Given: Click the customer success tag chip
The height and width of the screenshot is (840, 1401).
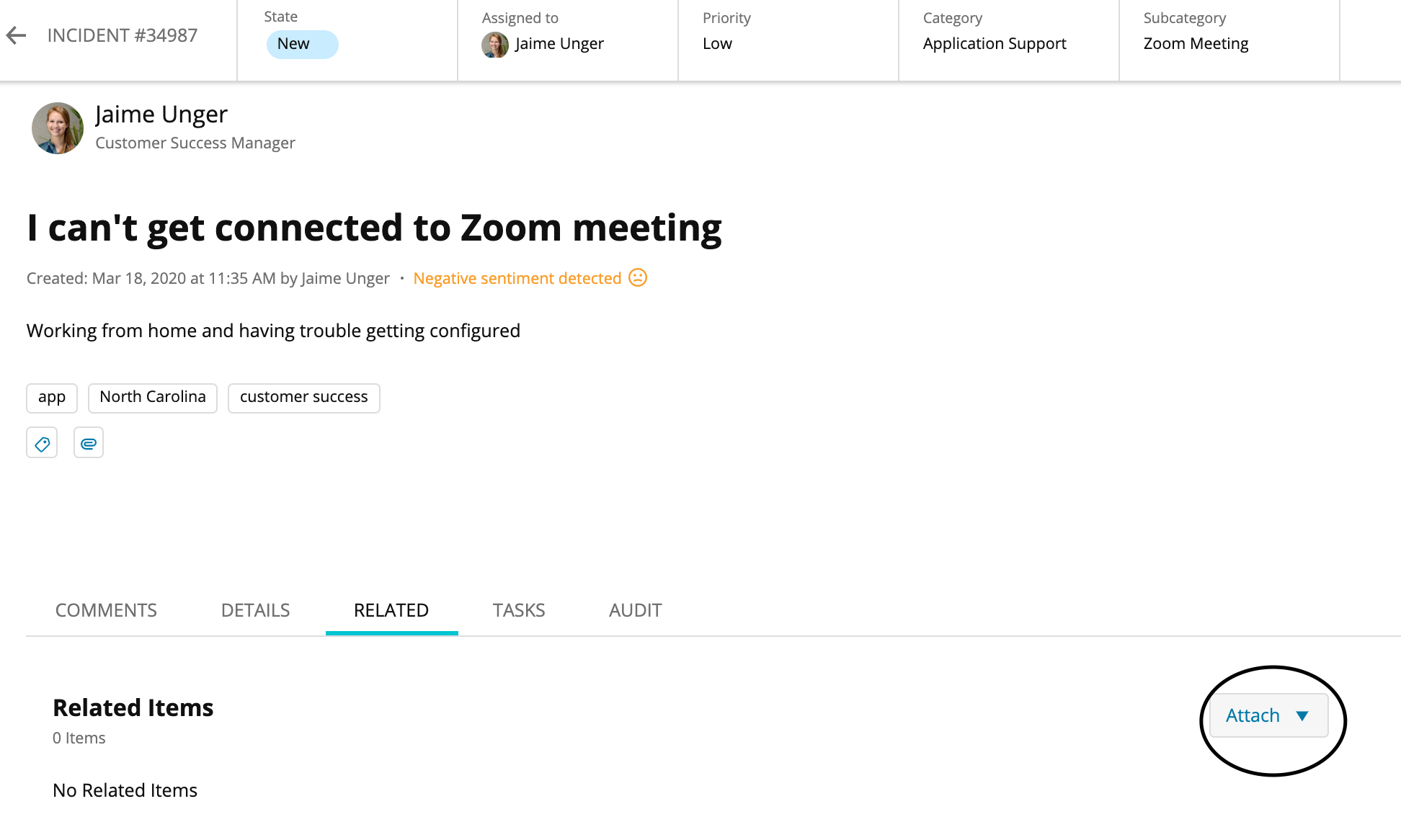Looking at the screenshot, I should click(303, 397).
